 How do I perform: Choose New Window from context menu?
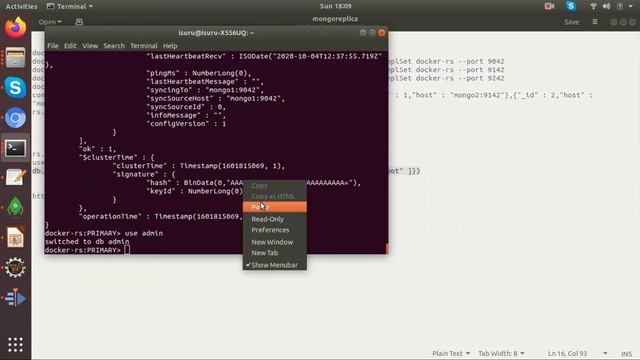[275, 242]
